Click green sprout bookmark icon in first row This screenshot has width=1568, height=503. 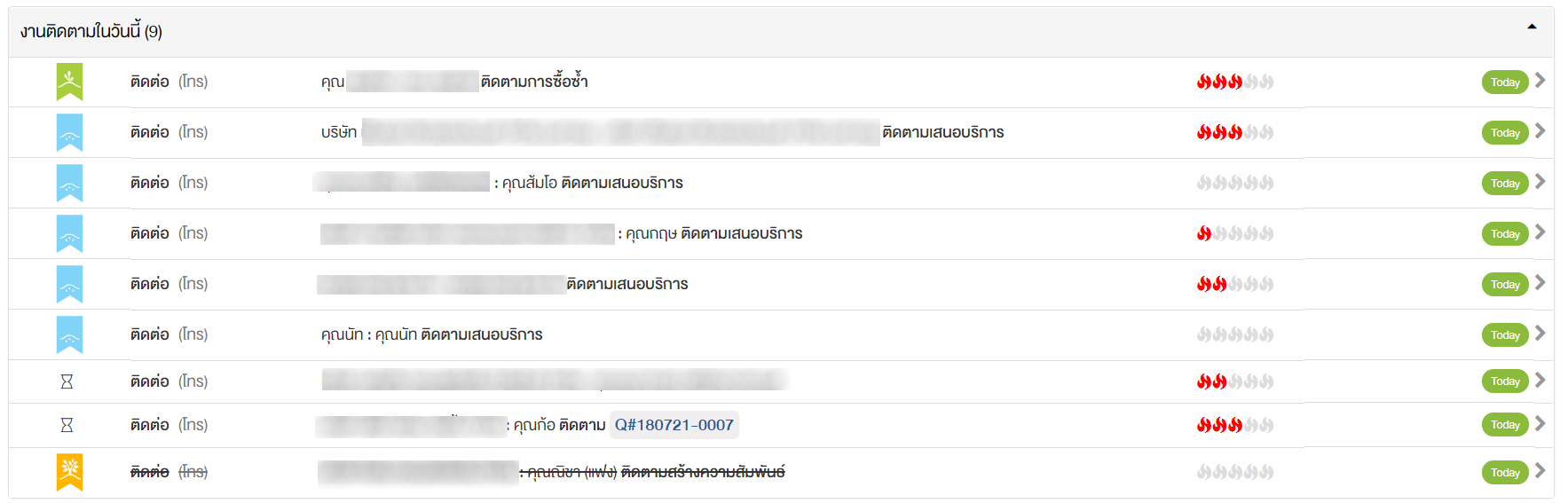[69, 82]
